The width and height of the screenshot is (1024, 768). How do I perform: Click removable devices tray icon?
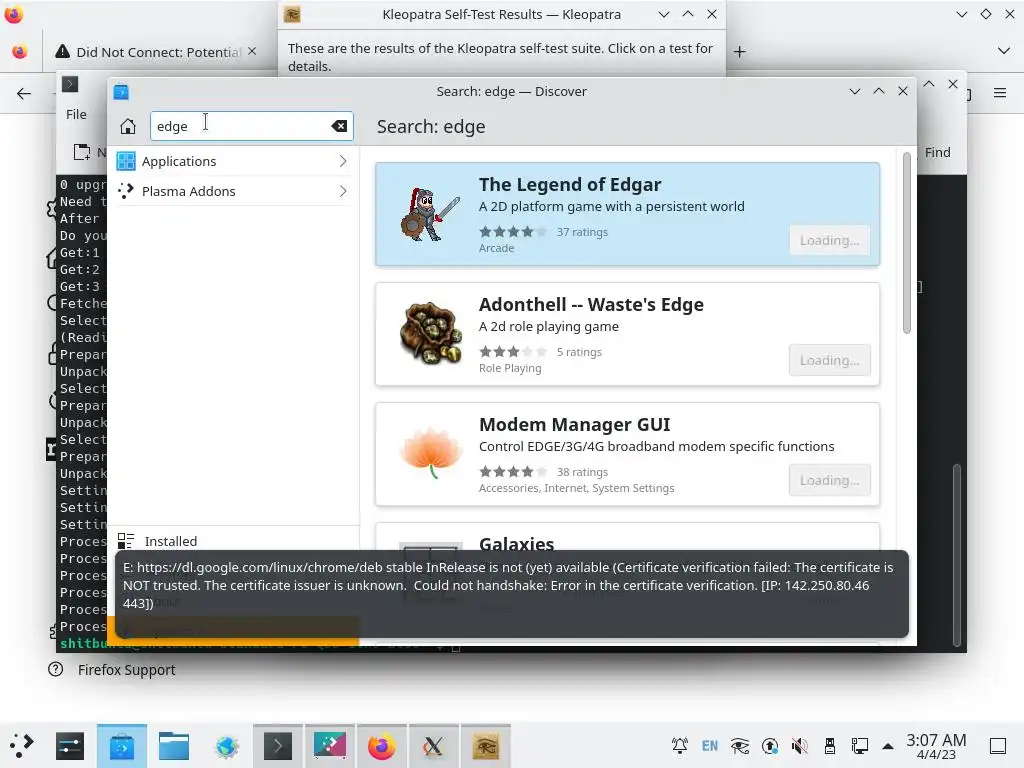[829, 746]
